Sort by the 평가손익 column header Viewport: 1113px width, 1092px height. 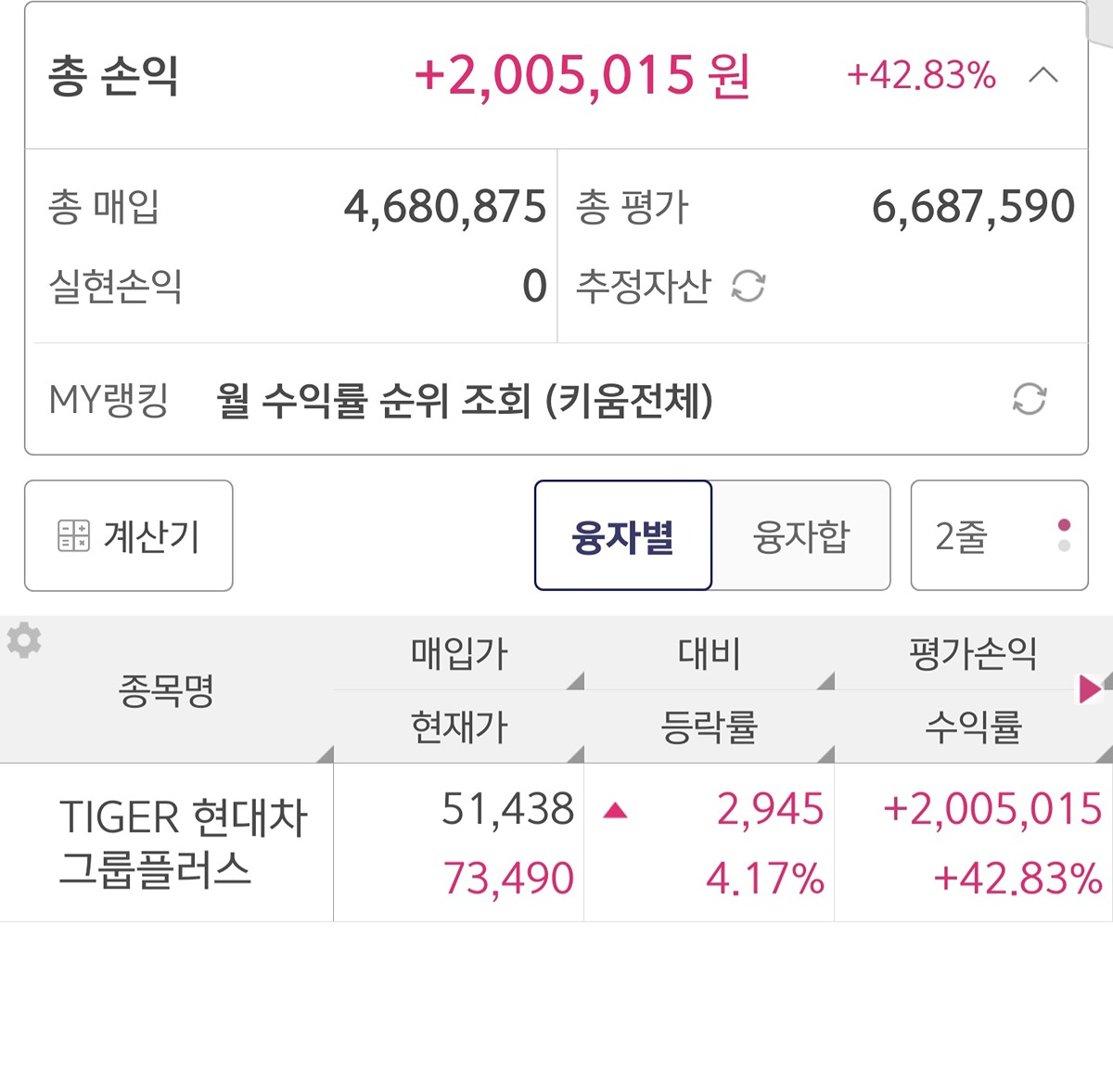click(973, 654)
